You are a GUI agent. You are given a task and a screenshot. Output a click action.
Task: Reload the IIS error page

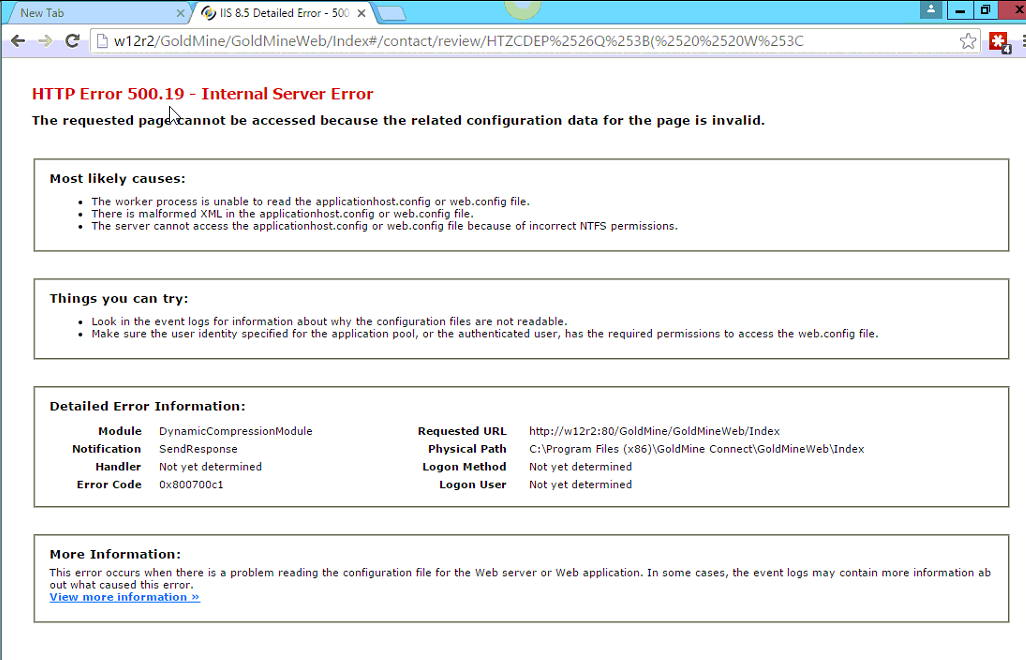coord(72,41)
